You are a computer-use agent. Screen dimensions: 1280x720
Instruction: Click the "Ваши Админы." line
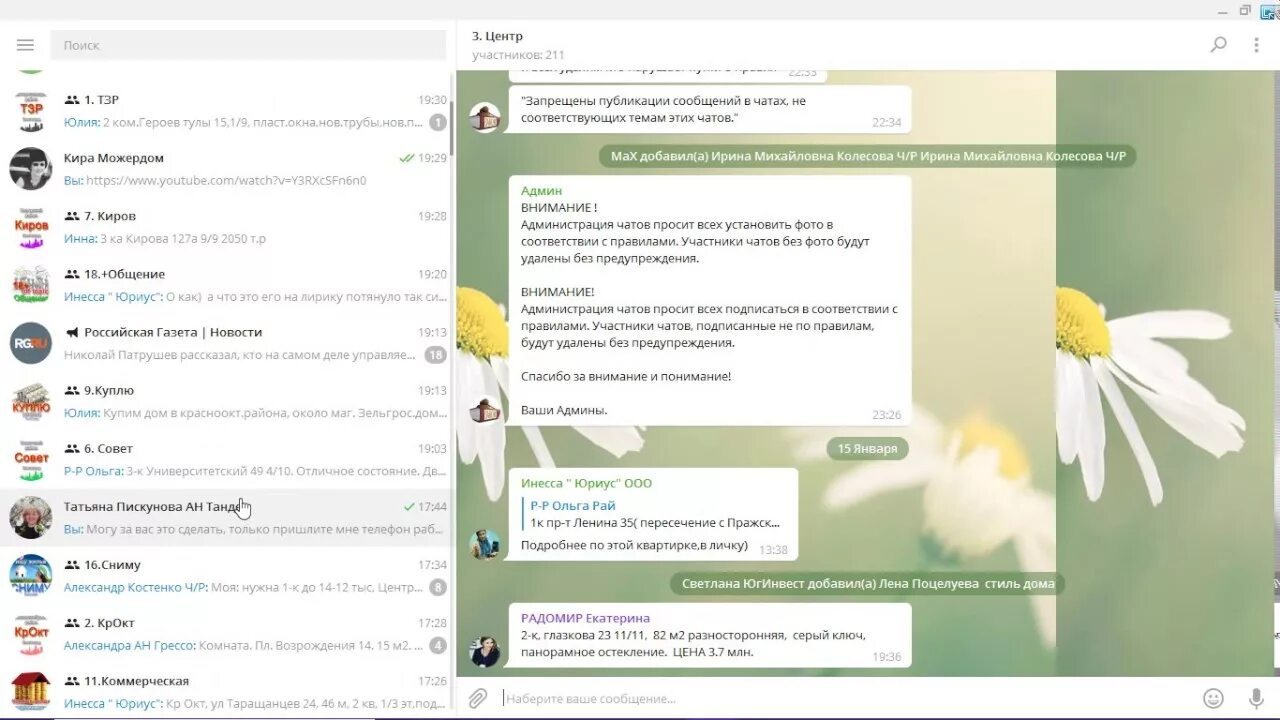tap(564, 410)
